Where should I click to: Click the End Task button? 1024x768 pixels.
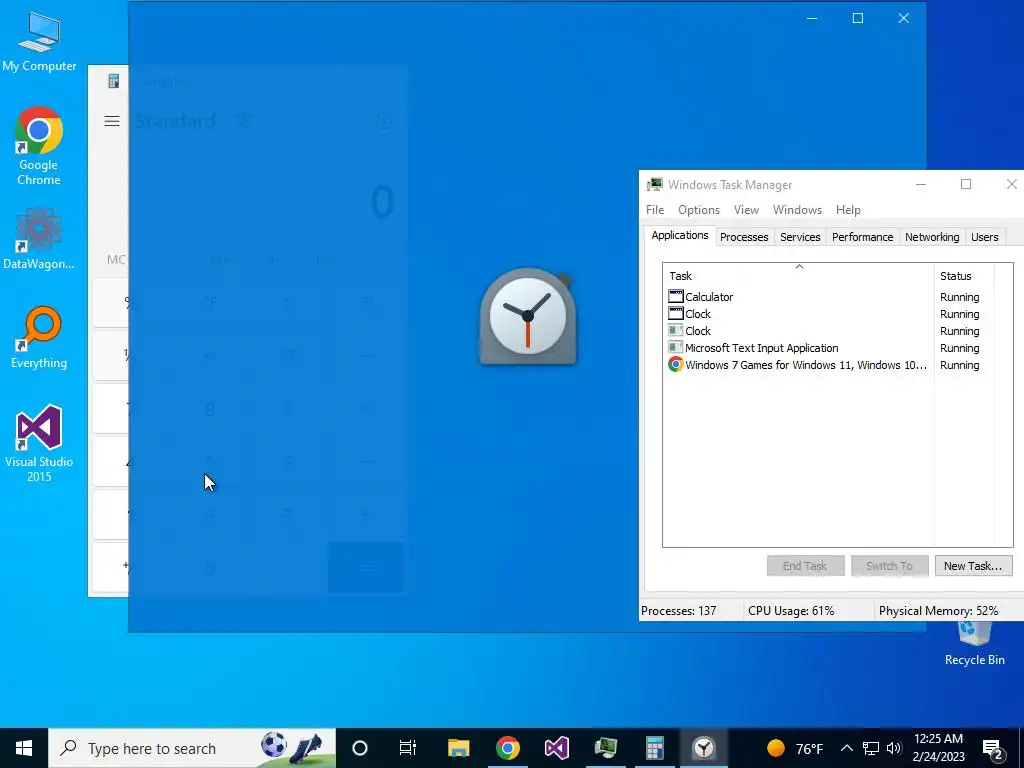click(805, 566)
